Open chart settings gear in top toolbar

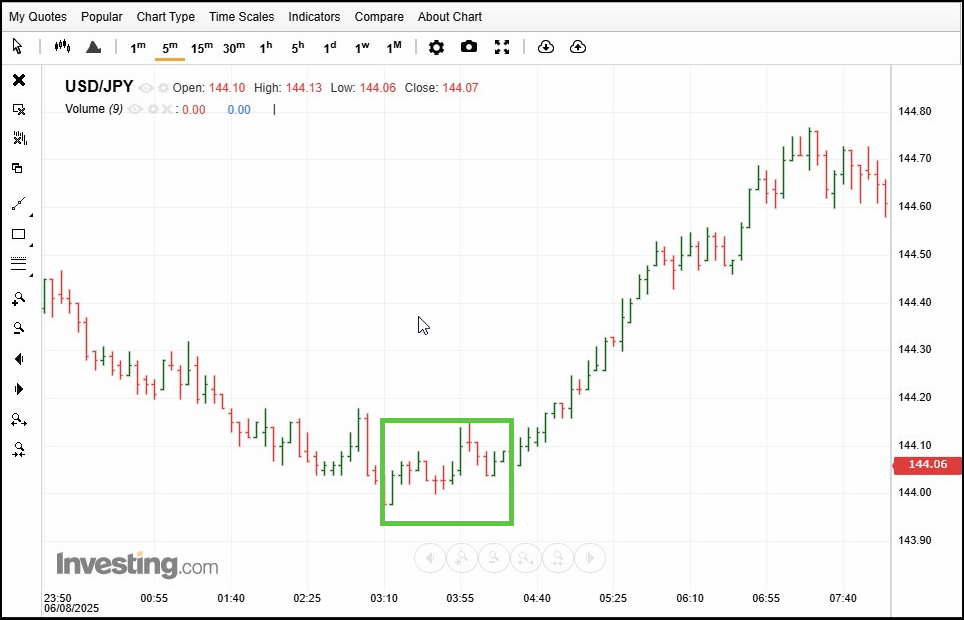click(437, 47)
